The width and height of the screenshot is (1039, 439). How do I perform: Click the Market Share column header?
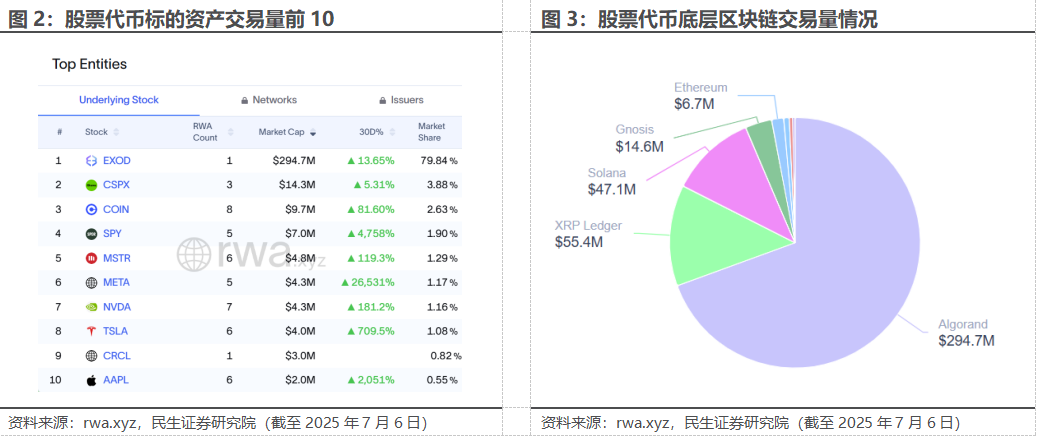(431, 132)
